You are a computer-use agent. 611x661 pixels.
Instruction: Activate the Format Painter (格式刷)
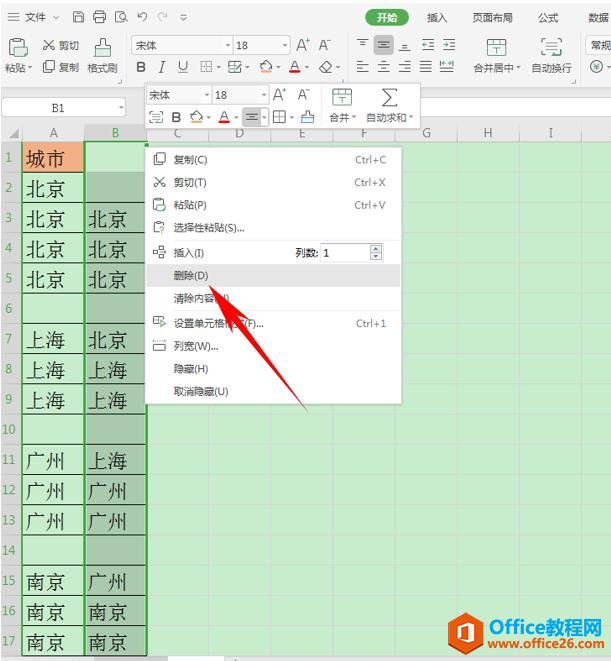(102, 55)
